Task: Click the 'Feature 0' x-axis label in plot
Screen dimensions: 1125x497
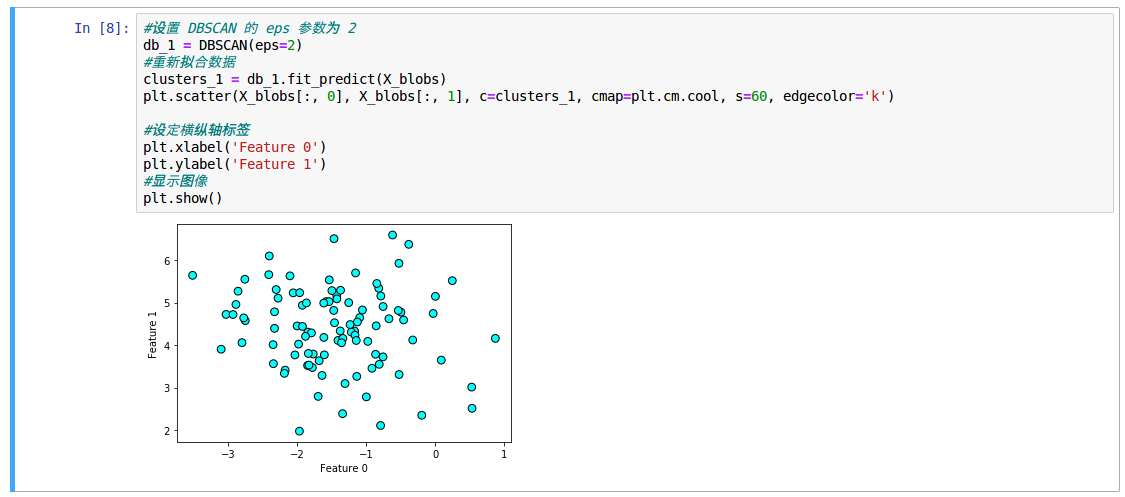Action: [344, 468]
